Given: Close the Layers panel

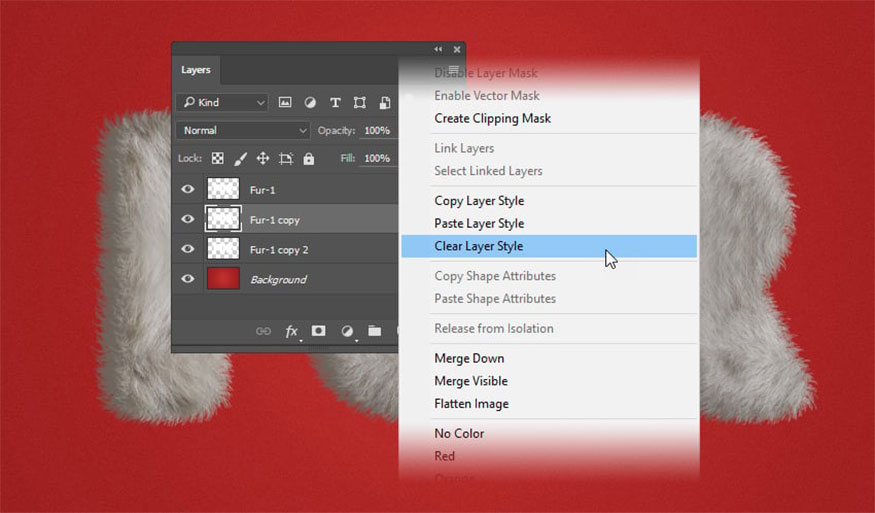Looking at the screenshot, I should tap(457, 49).
